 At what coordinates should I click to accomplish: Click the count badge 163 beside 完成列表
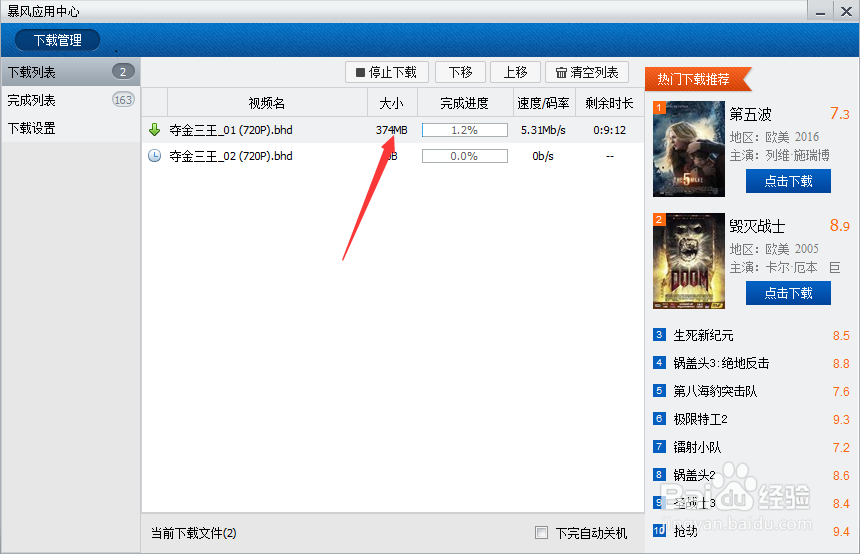123,100
